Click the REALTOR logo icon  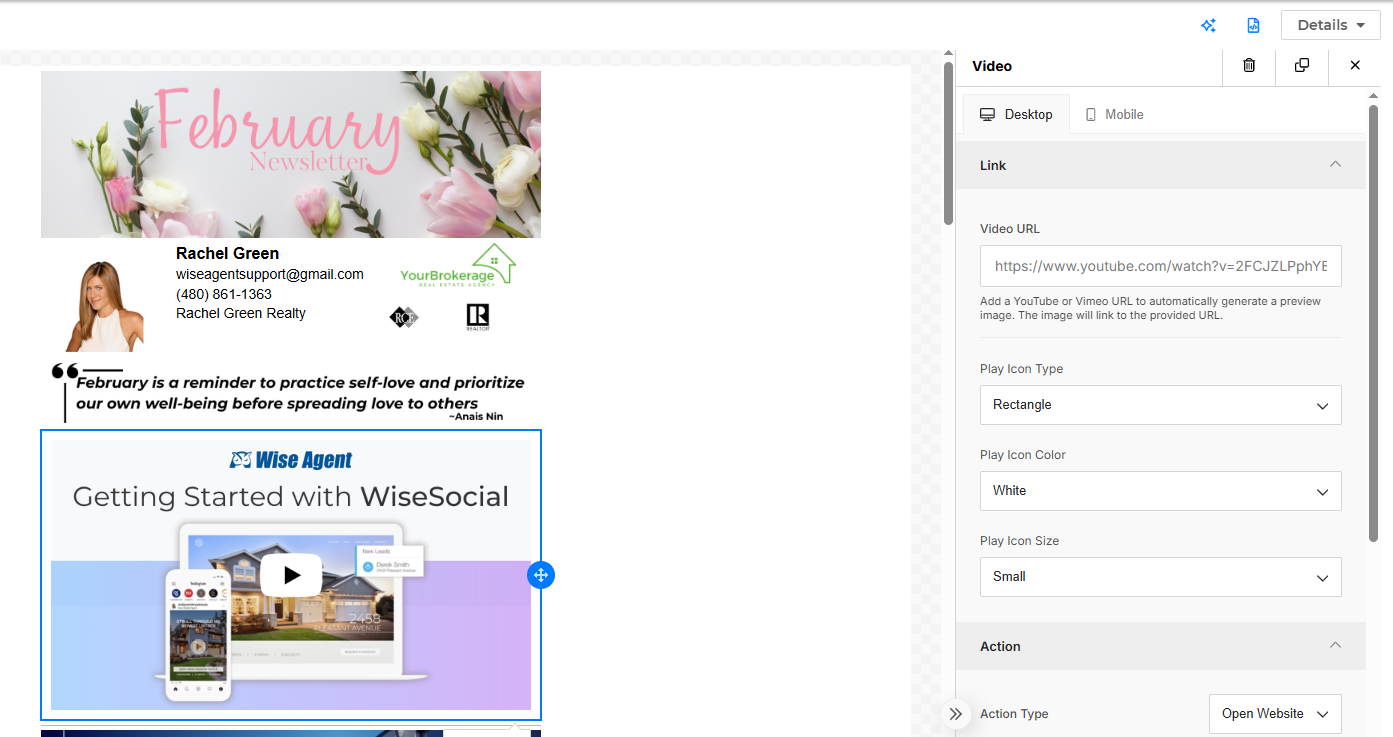click(x=478, y=317)
